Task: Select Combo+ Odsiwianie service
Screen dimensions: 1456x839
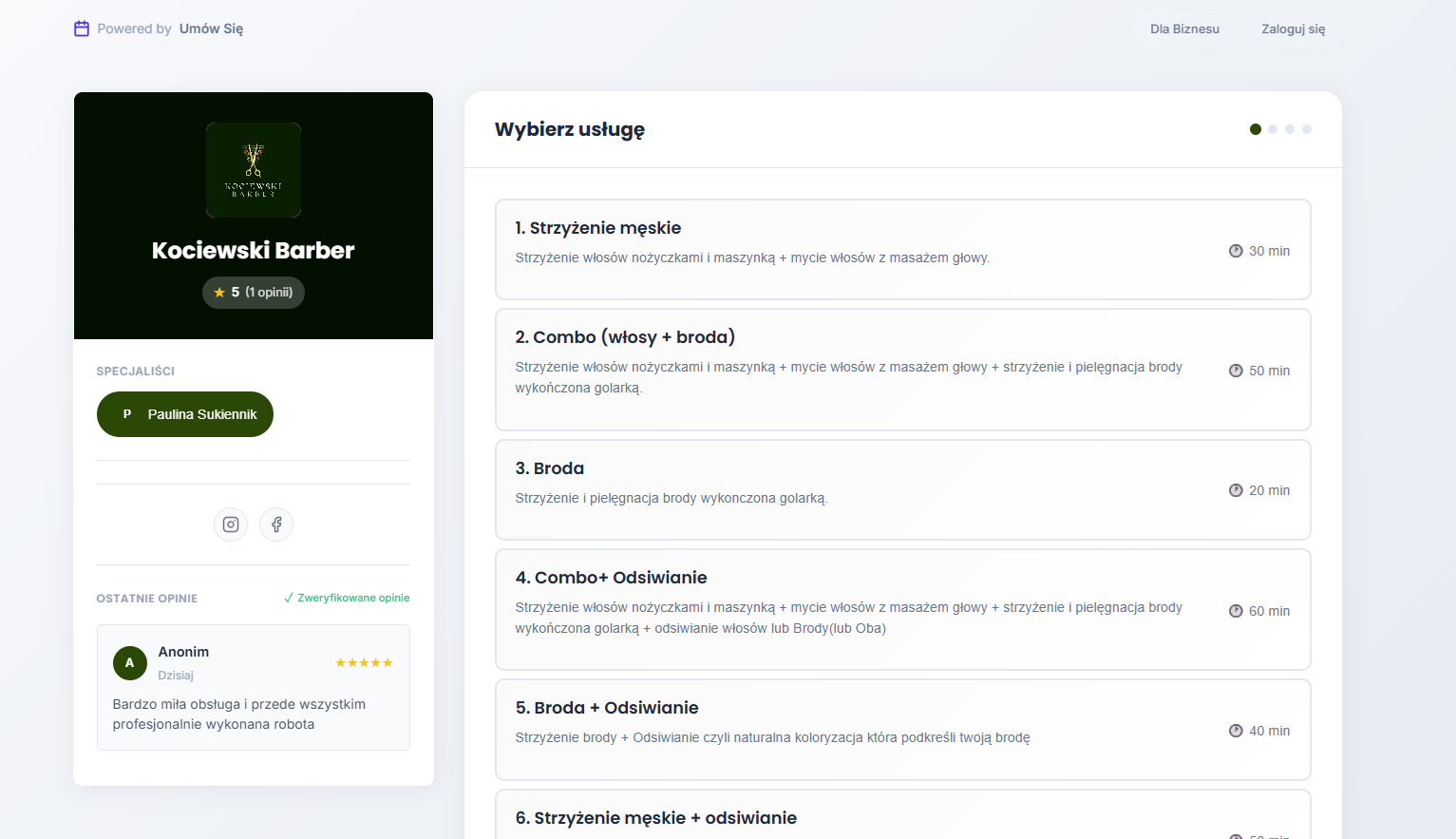Action: [902, 609]
